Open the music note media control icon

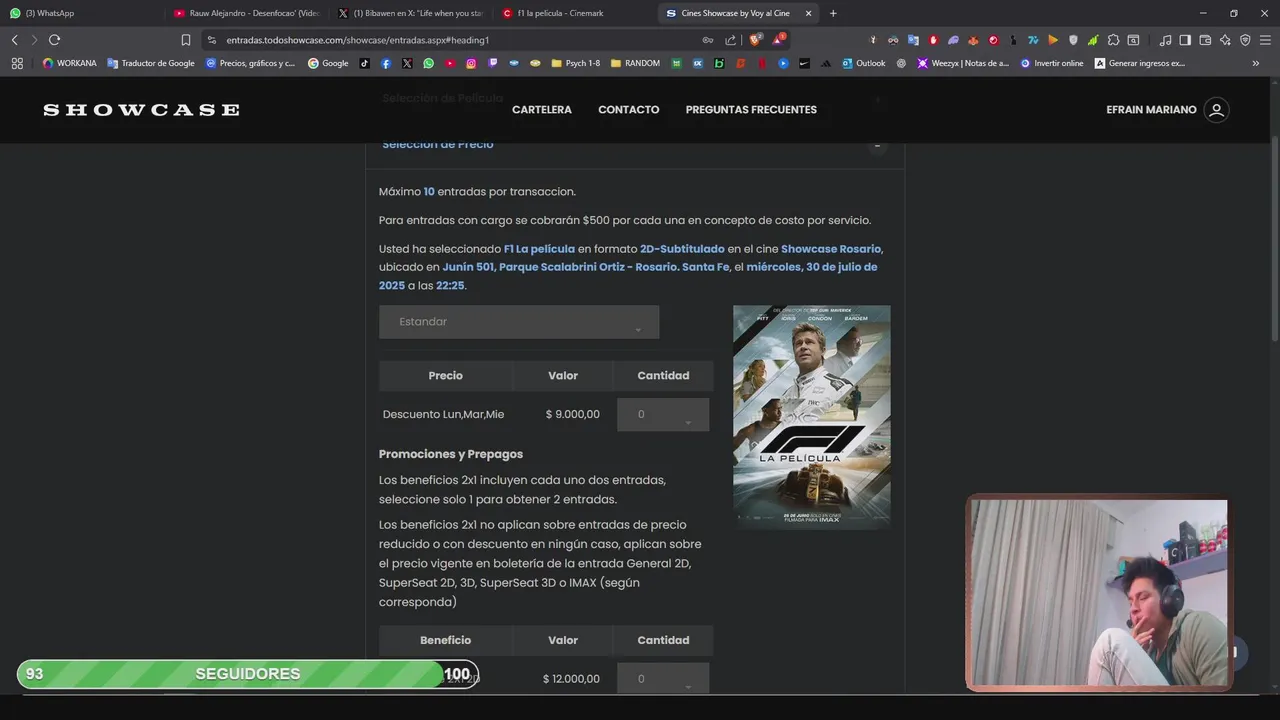(1165, 40)
